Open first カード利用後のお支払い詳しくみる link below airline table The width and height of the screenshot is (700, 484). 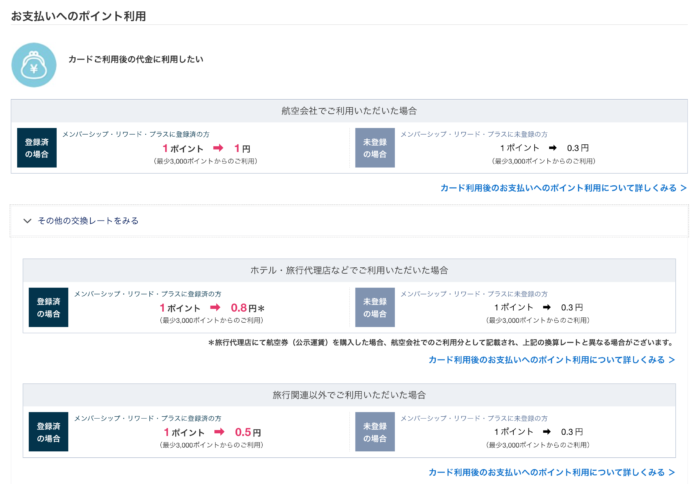[563, 188]
